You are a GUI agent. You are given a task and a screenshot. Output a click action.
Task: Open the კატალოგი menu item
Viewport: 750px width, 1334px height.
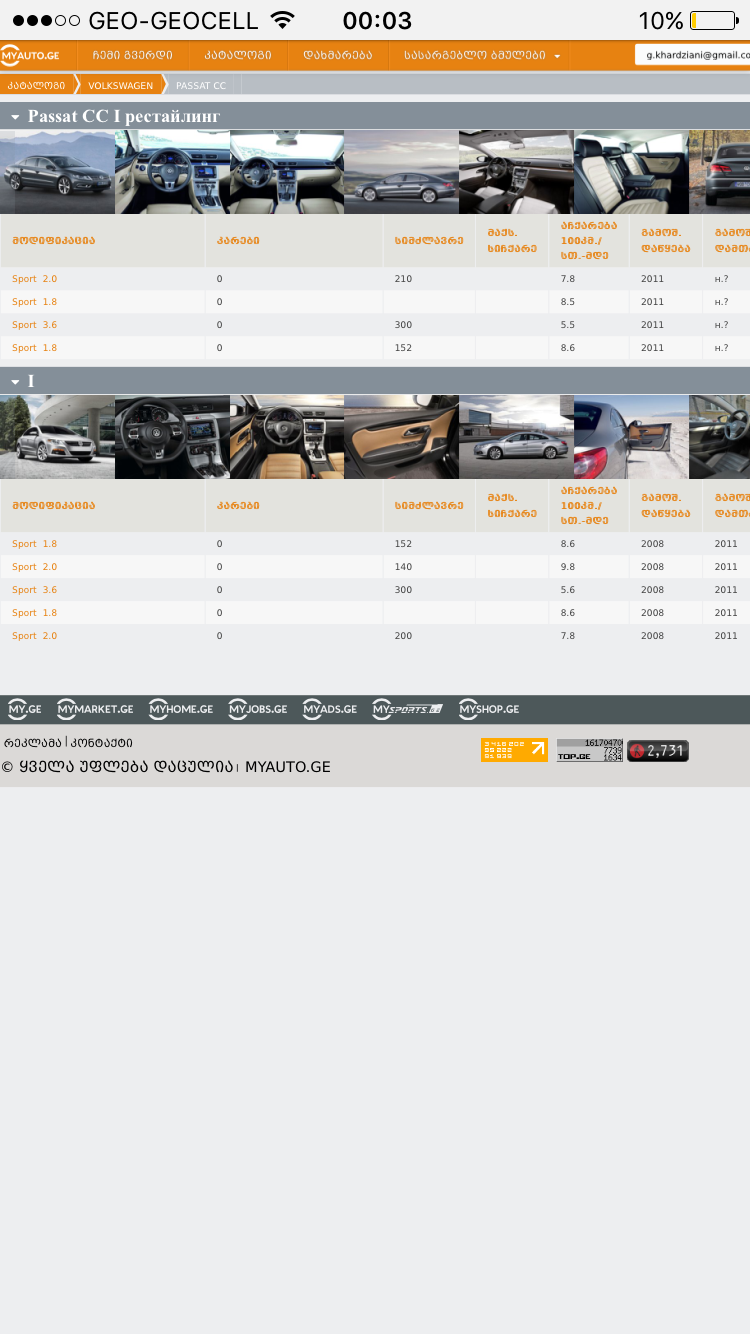238,56
